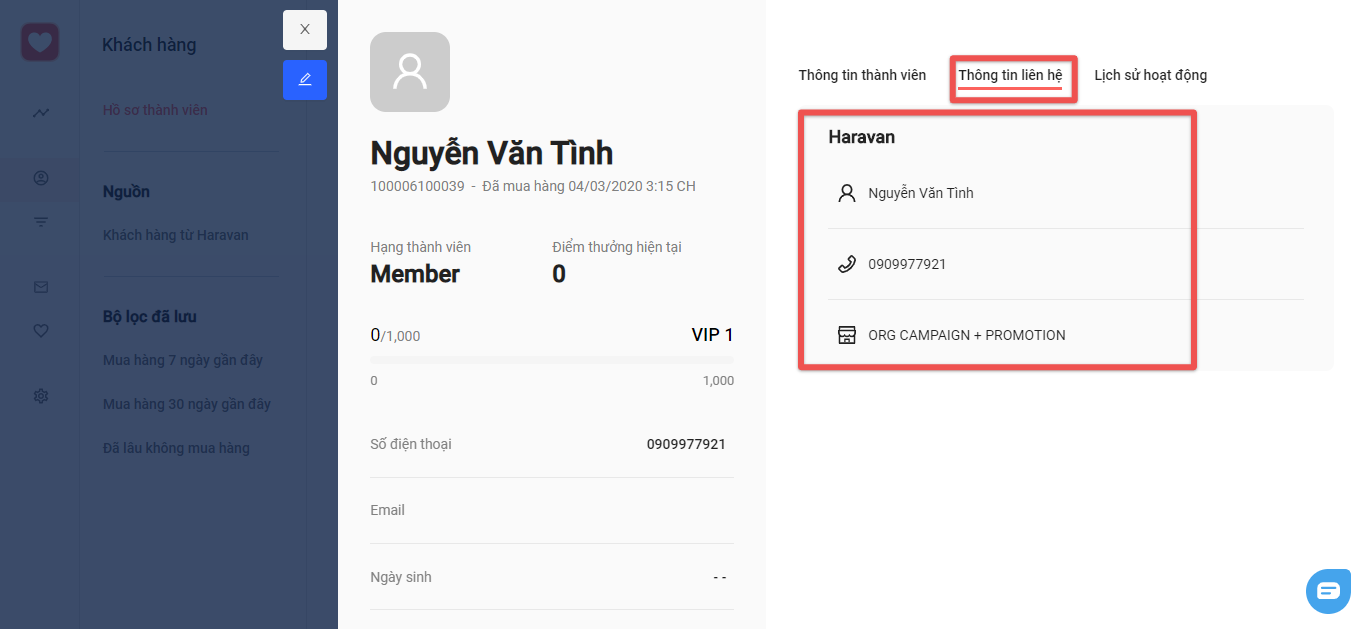This screenshot has height=629, width=1366.
Task: Apply Đã lâu không mua hàng filter
Action: point(176,448)
